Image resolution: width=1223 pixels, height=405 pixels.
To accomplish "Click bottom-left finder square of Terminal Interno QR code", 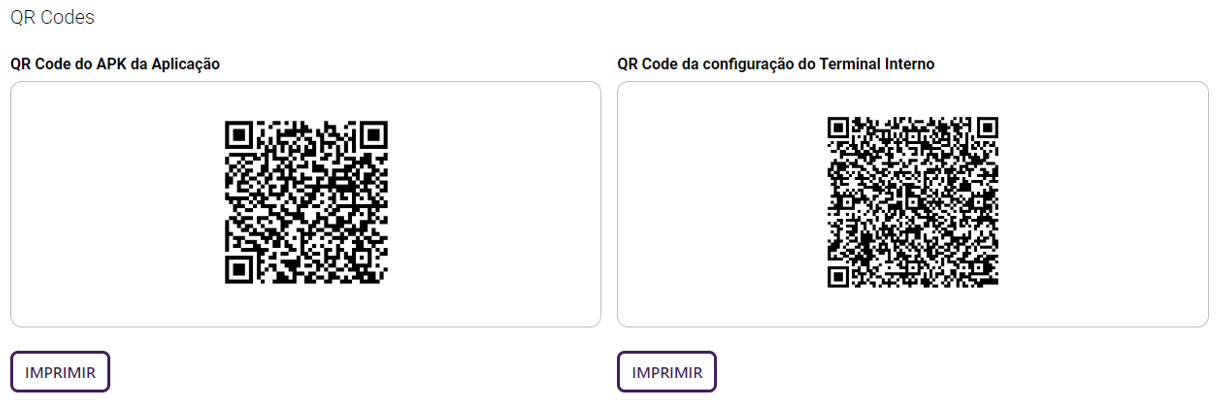I will 839,276.
